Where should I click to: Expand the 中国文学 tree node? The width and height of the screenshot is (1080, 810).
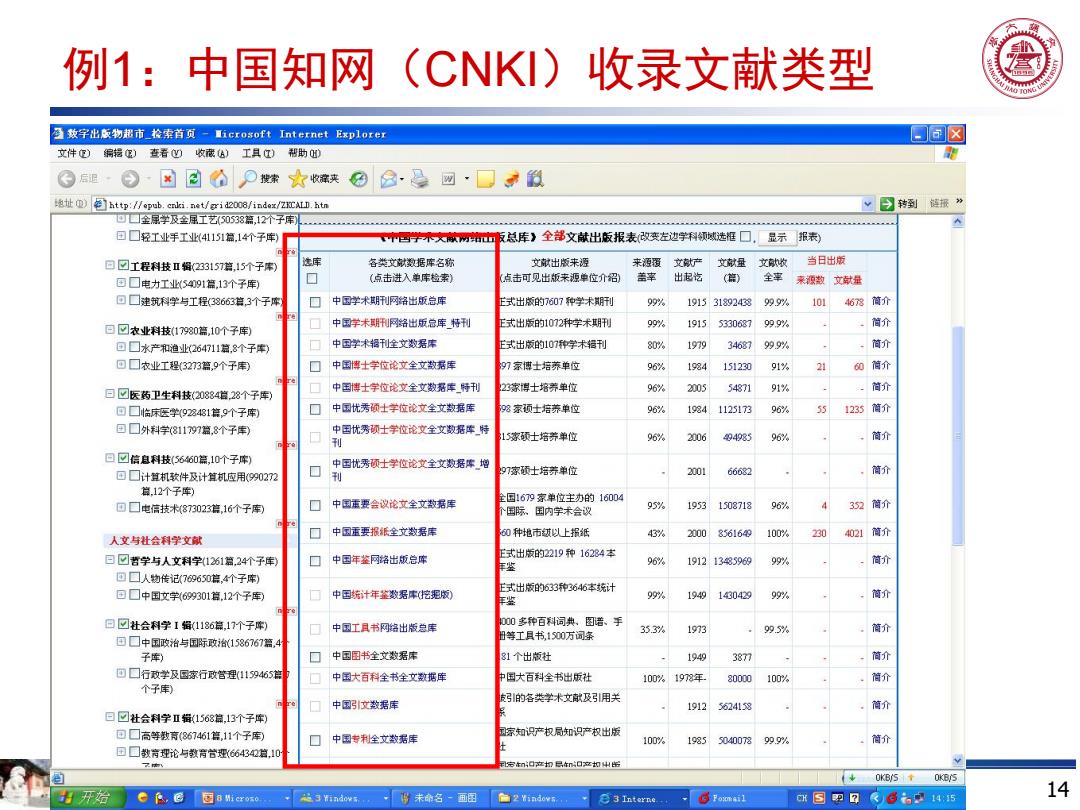coord(121,595)
